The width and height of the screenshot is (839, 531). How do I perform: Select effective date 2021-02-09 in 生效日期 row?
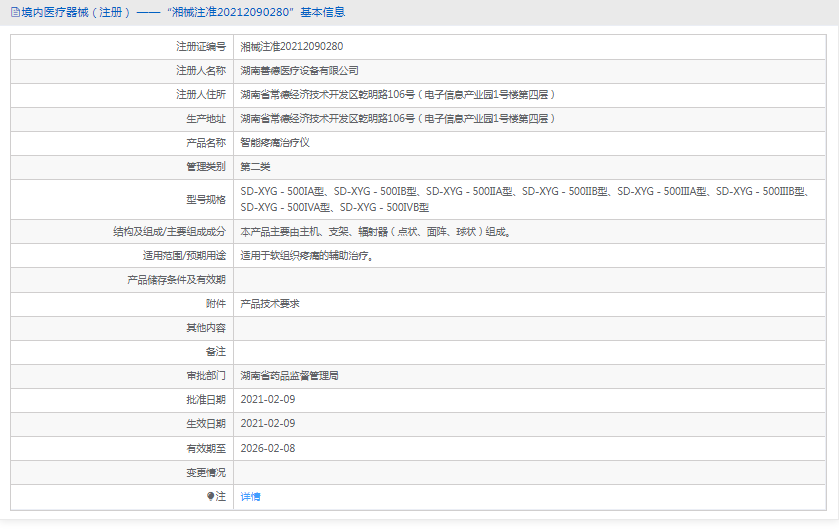tap(268, 423)
